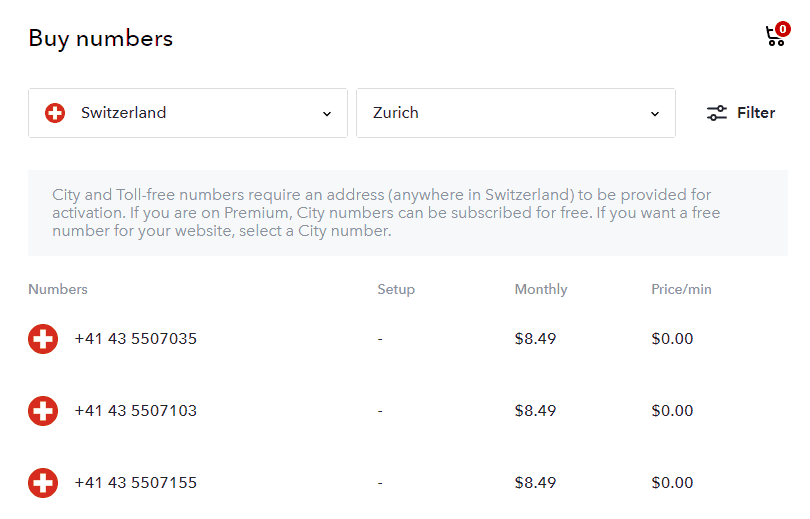Select number +41 43 5507035
Image resolution: width=810 pixels, height=519 pixels.
[135, 339]
